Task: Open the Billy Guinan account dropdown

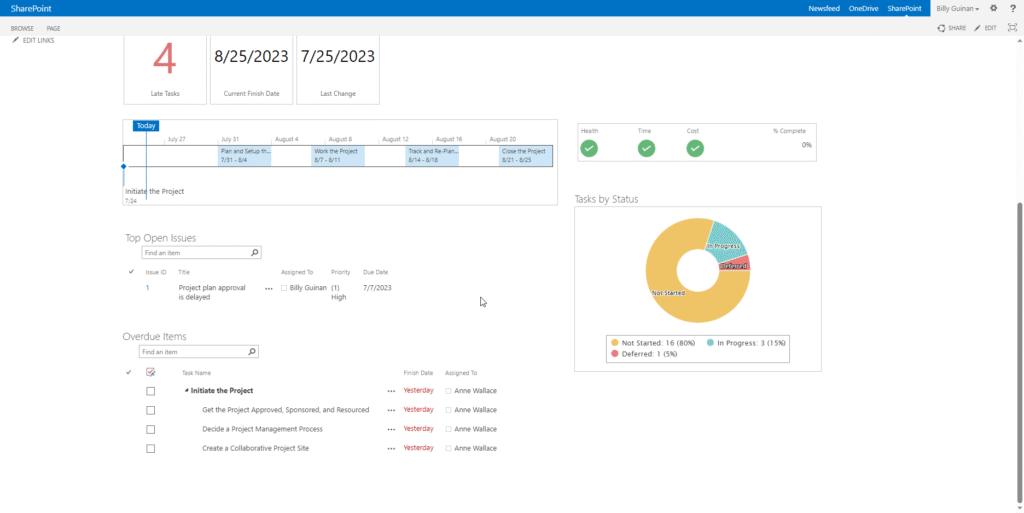Action: (x=957, y=8)
